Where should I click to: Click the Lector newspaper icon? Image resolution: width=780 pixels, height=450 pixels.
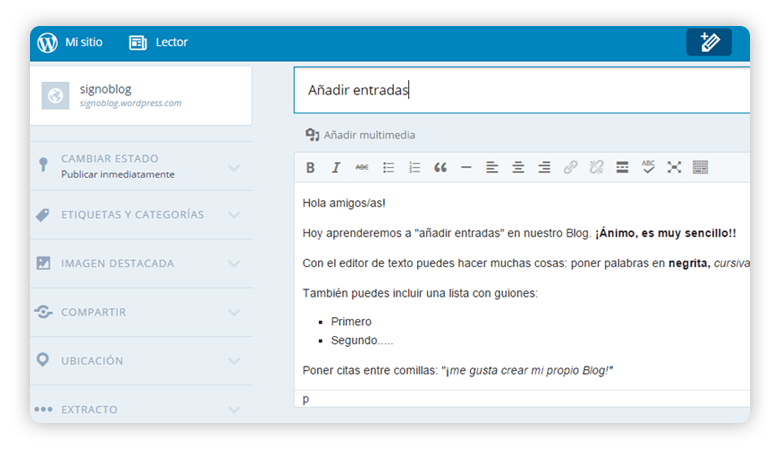pyautogui.click(x=138, y=43)
